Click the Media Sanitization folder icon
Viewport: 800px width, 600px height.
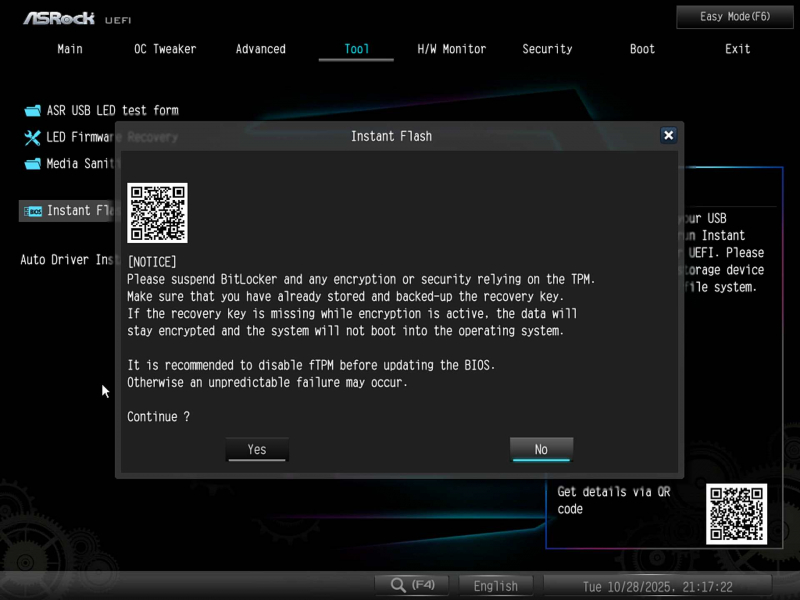coord(32,164)
